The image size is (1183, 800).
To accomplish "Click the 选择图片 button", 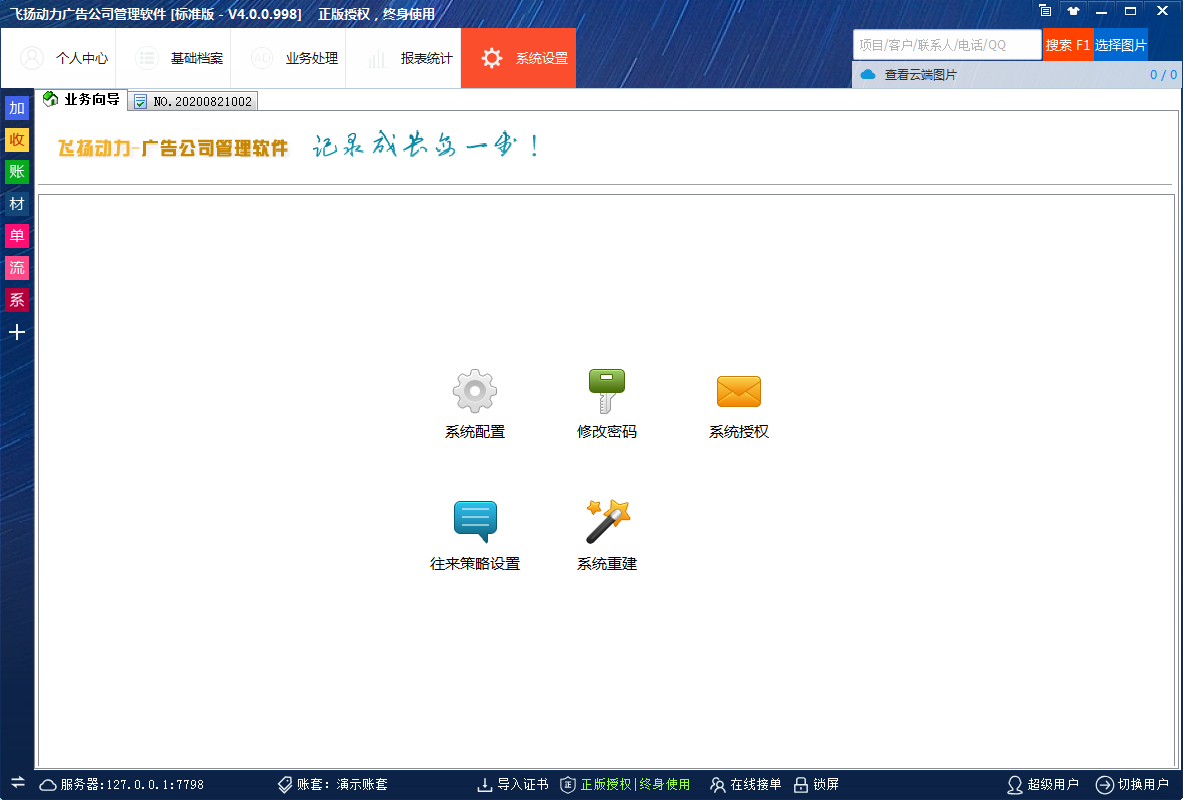I will [1120, 45].
